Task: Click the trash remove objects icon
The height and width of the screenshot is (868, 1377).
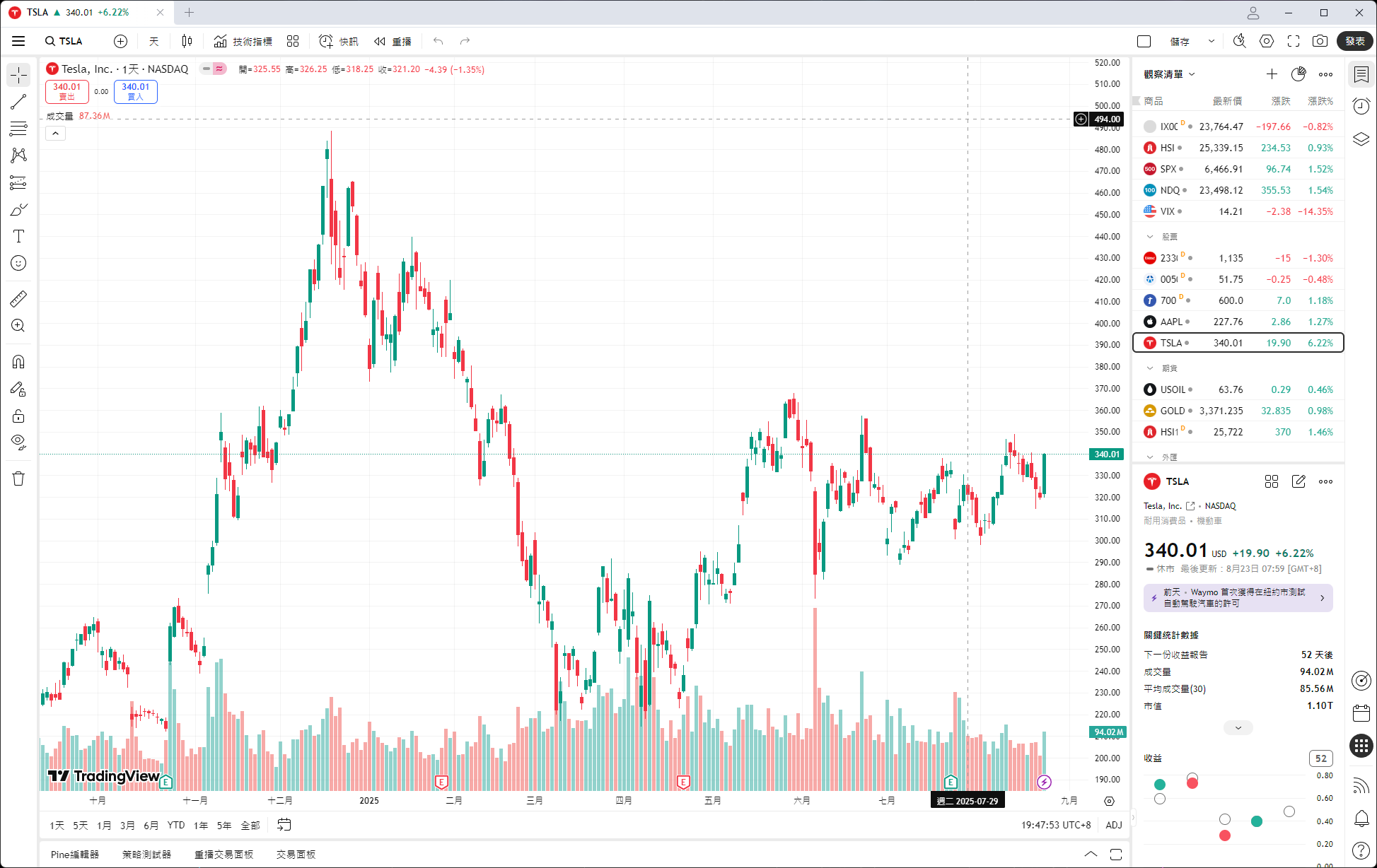Action: [18, 479]
